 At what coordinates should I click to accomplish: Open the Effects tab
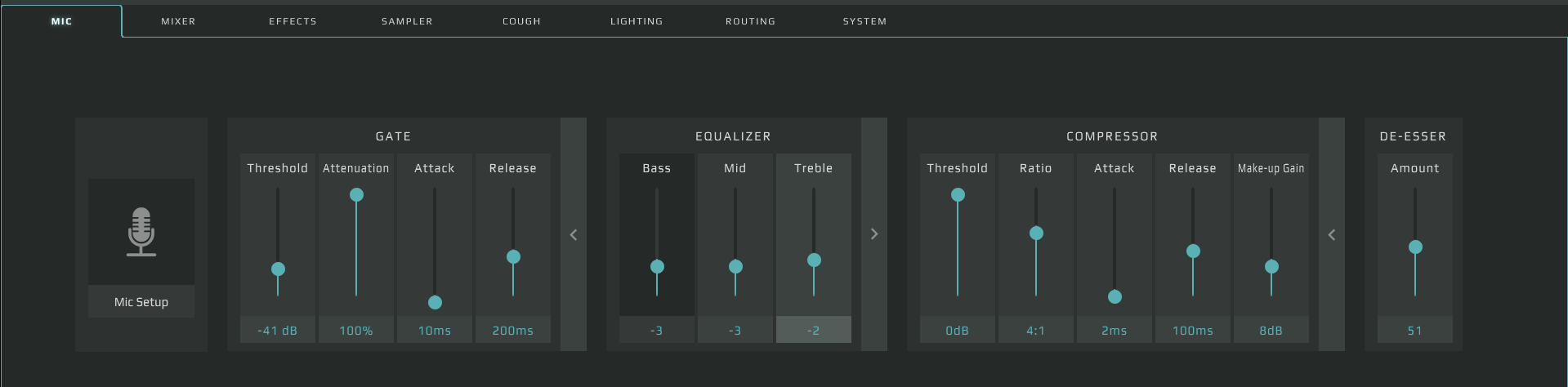point(293,21)
